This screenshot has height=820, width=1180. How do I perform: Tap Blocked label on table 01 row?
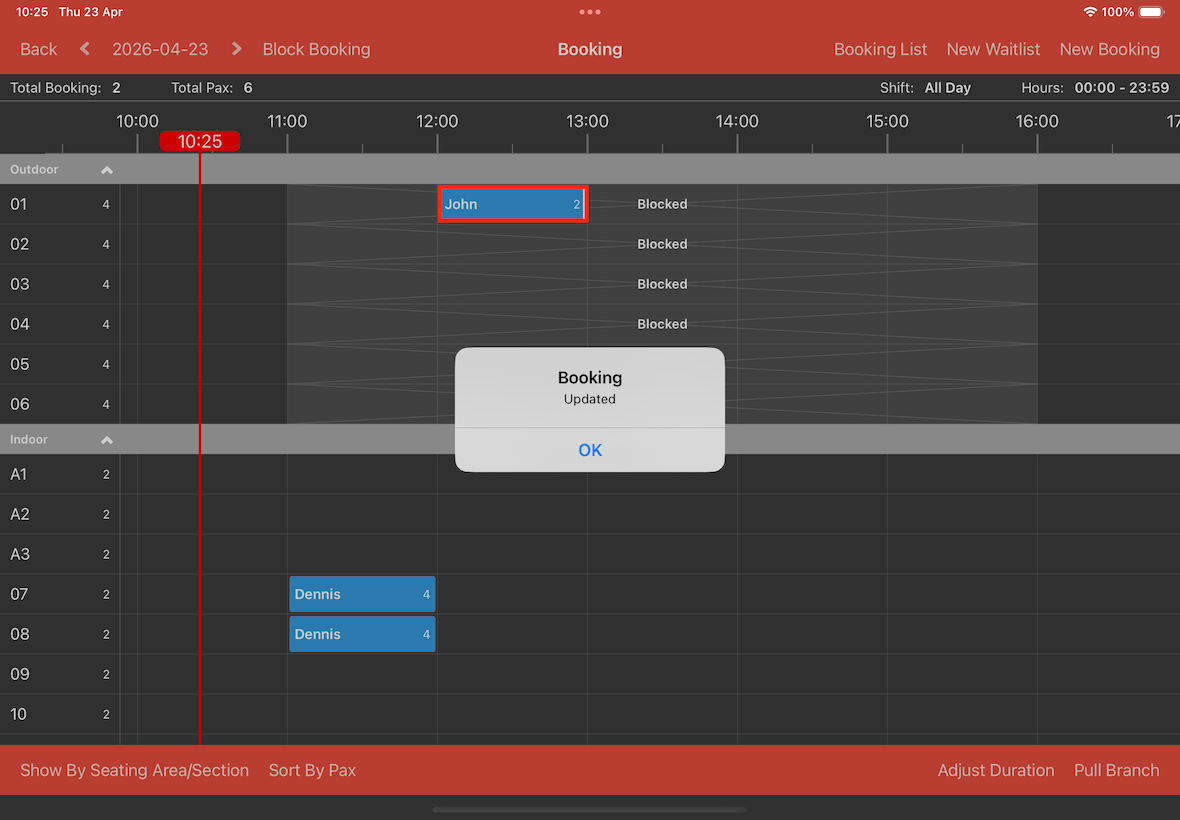coord(662,204)
